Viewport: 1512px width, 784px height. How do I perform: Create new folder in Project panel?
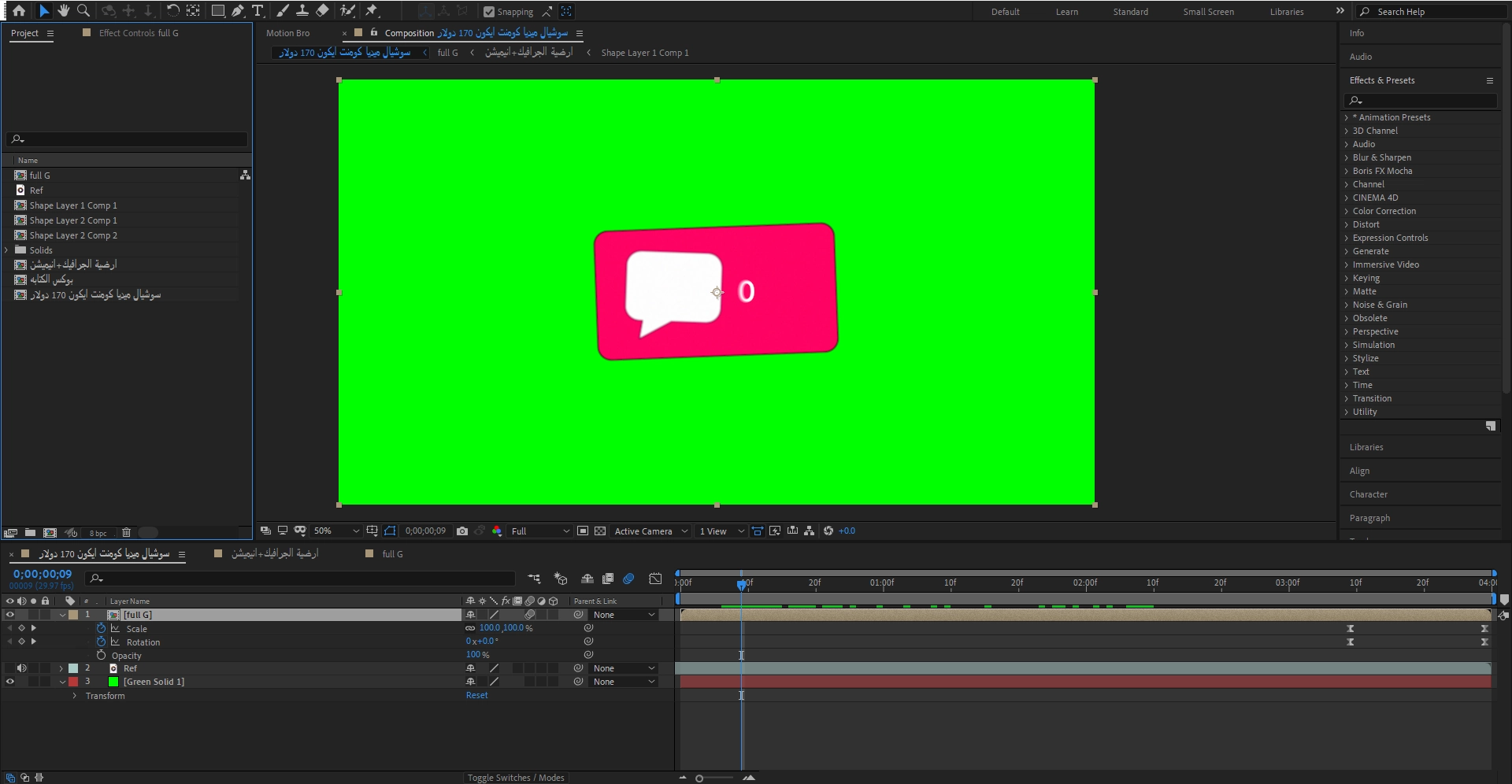30,533
